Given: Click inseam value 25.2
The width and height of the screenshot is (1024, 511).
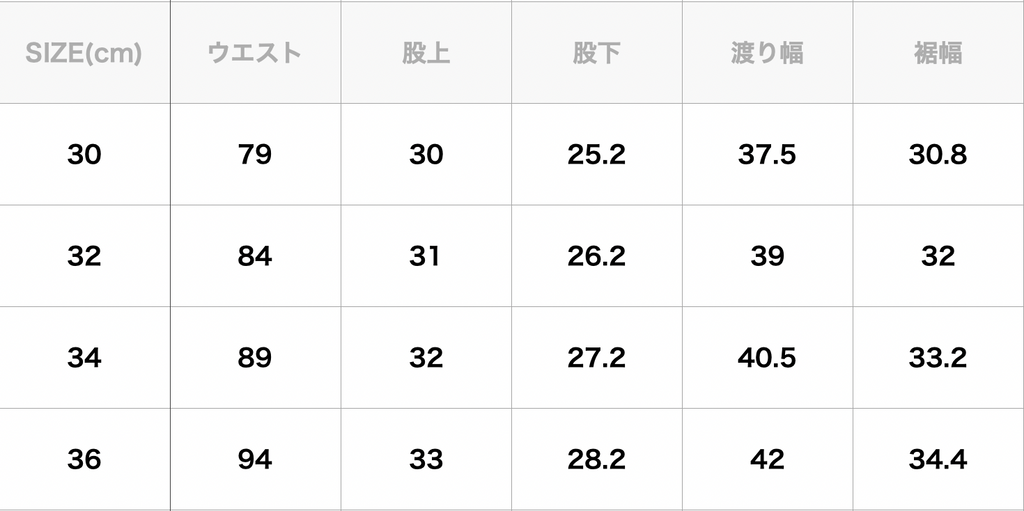Looking at the screenshot, I should coord(596,155).
